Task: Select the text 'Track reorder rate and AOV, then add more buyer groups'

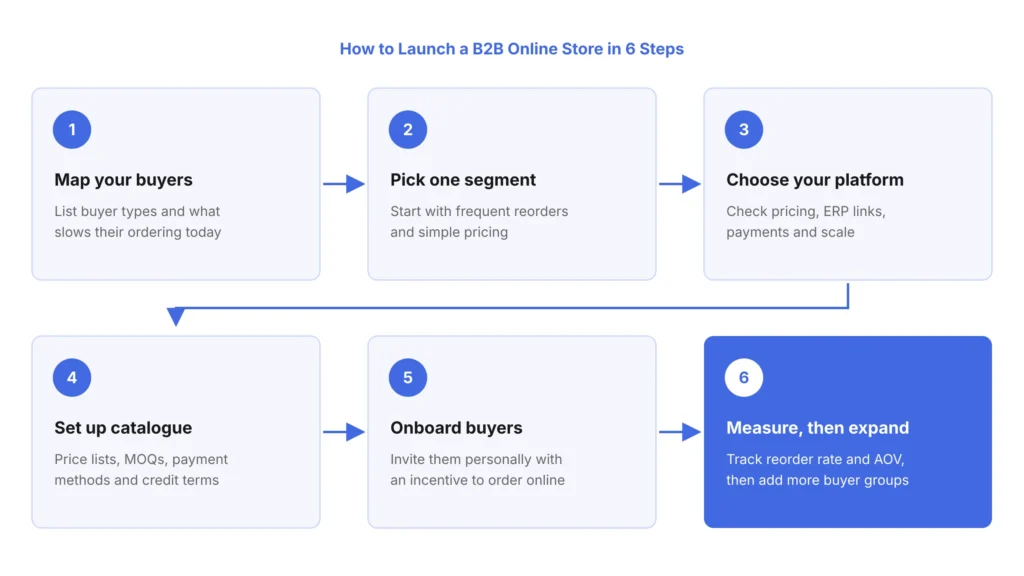Action: (818, 470)
